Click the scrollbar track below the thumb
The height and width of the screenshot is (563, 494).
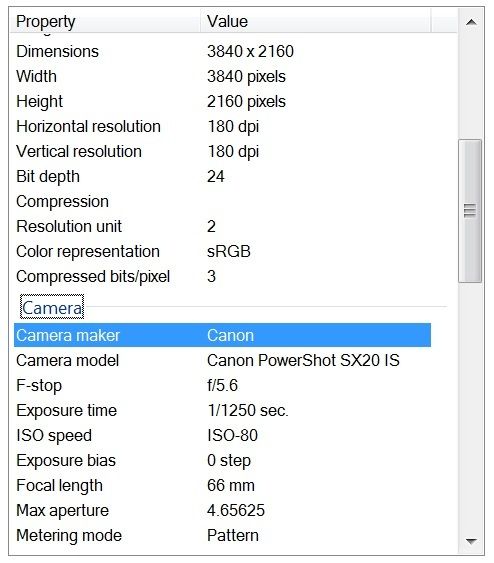tap(470, 406)
